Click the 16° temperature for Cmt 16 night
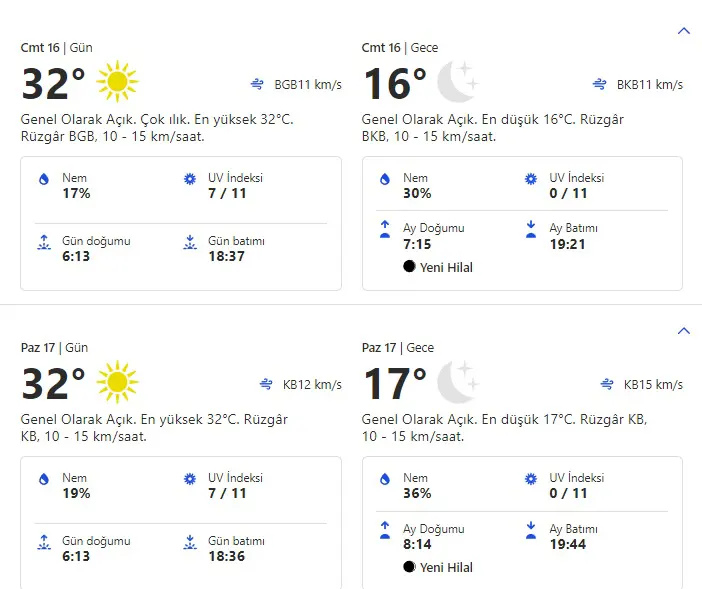Screen dimensions: 702x589 (x=394, y=85)
